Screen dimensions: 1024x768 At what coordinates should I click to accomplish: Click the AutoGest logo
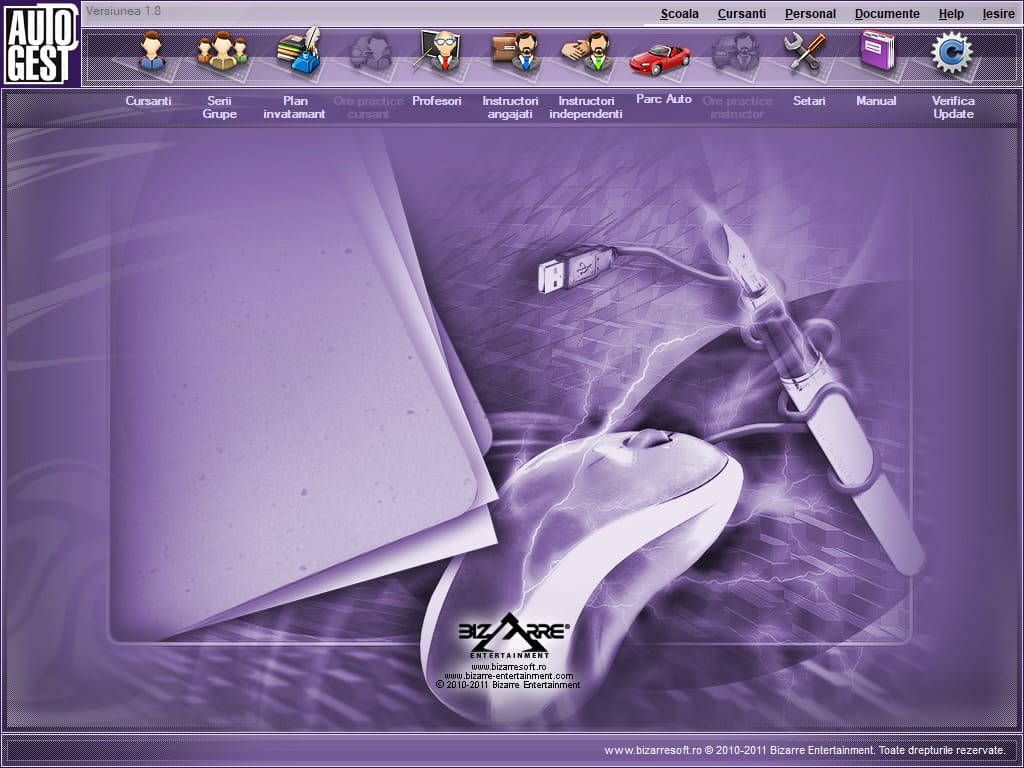point(40,43)
